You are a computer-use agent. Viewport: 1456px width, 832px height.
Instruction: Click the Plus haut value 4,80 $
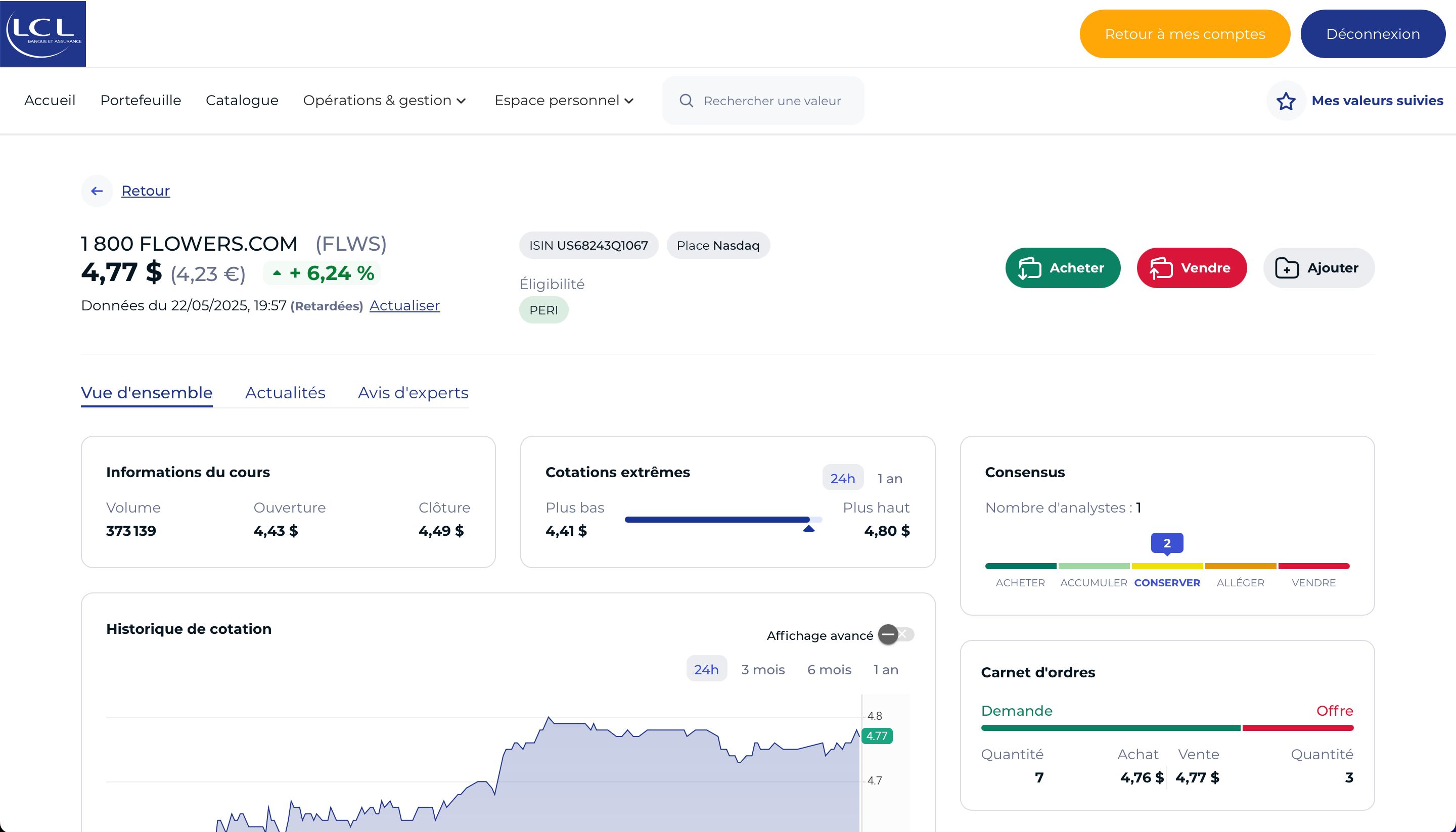click(887, 531)
